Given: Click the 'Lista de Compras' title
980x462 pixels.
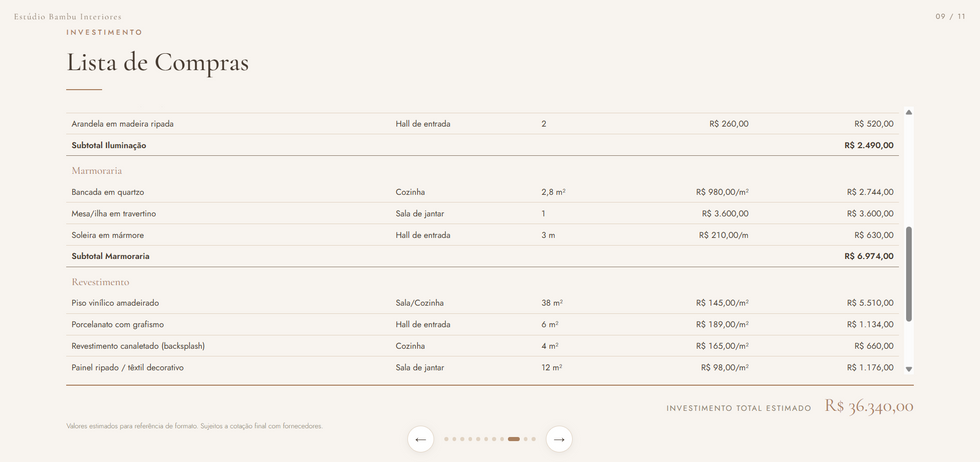Looking at the screenshot, I should (x=158, y=63).
